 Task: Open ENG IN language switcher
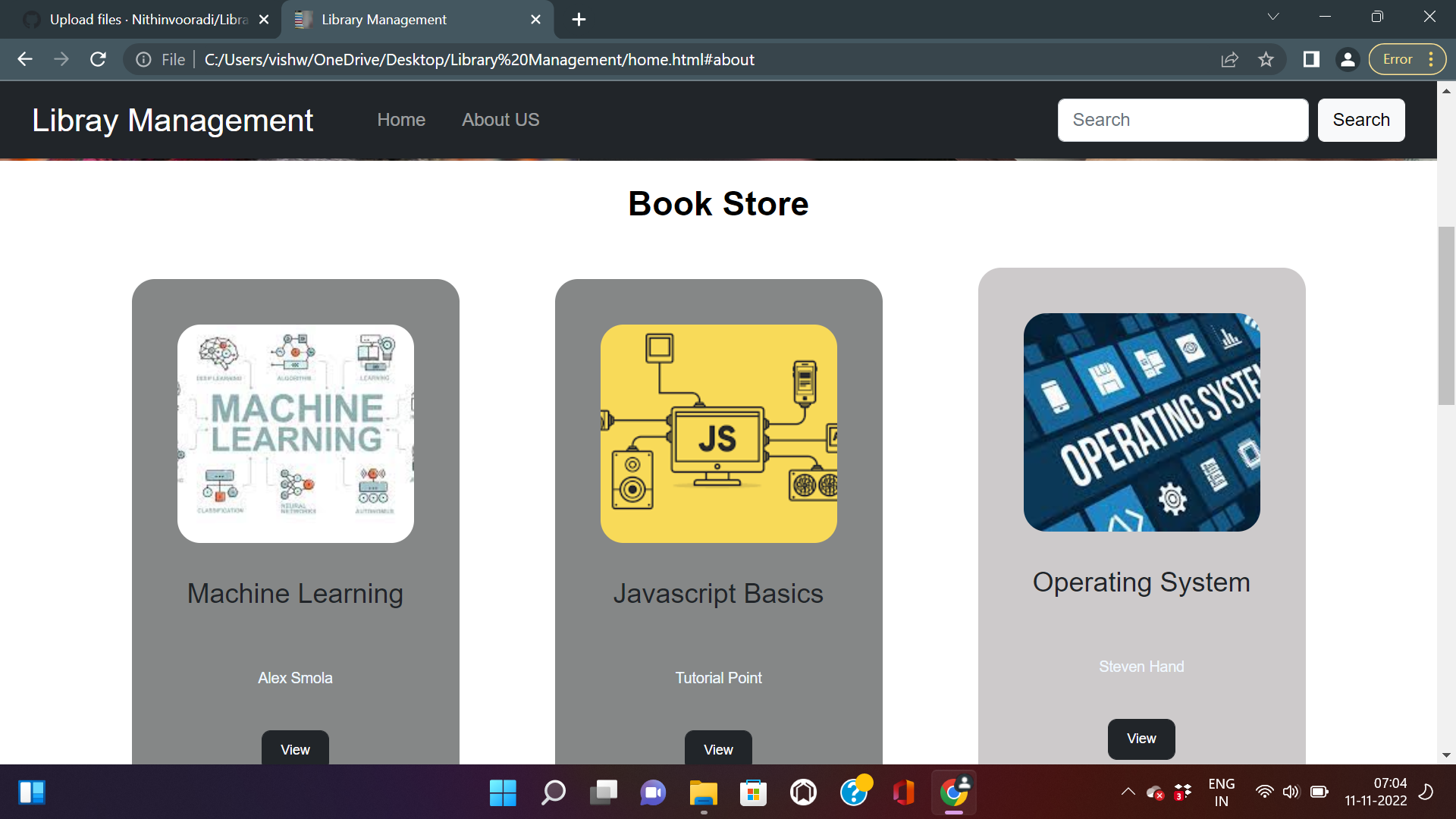click(x=1221, y=792)
